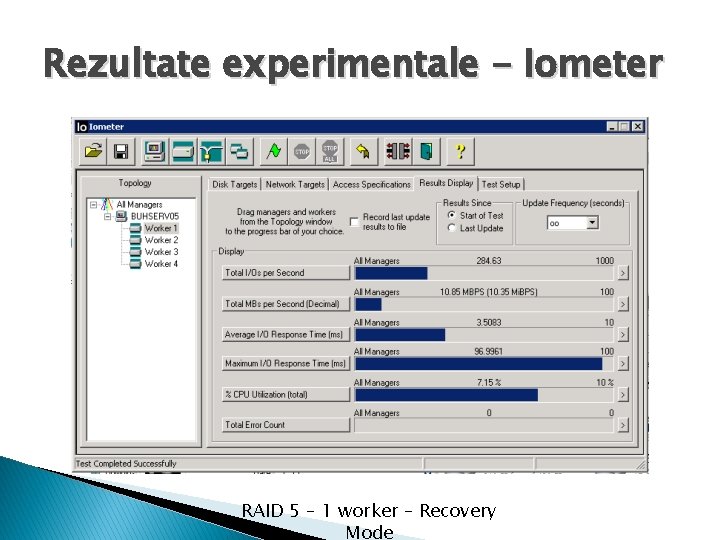Select the Results Display tab

[446, 183]
